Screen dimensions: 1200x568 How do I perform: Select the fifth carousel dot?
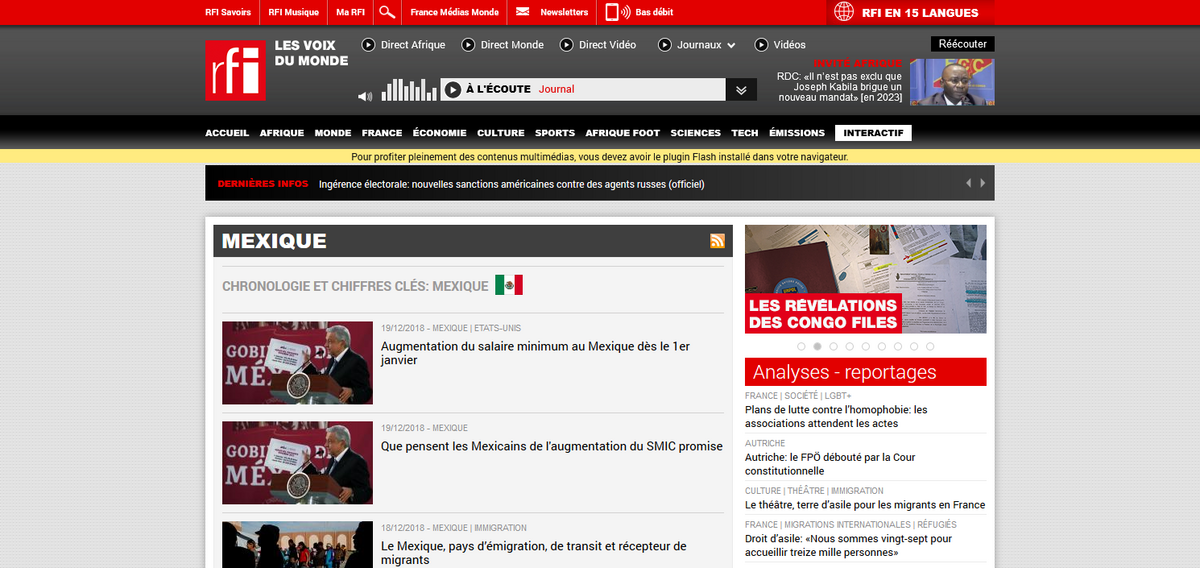pos(865,346)
